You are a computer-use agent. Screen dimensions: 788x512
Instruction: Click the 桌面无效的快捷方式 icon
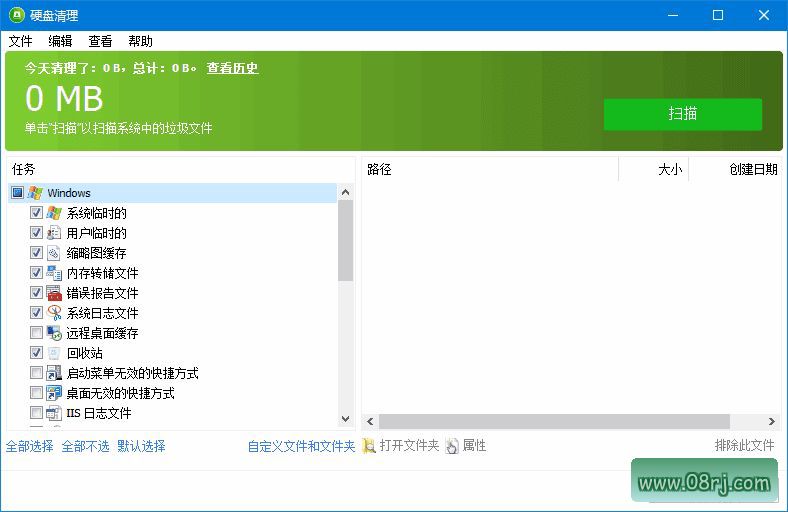point(54,393)
